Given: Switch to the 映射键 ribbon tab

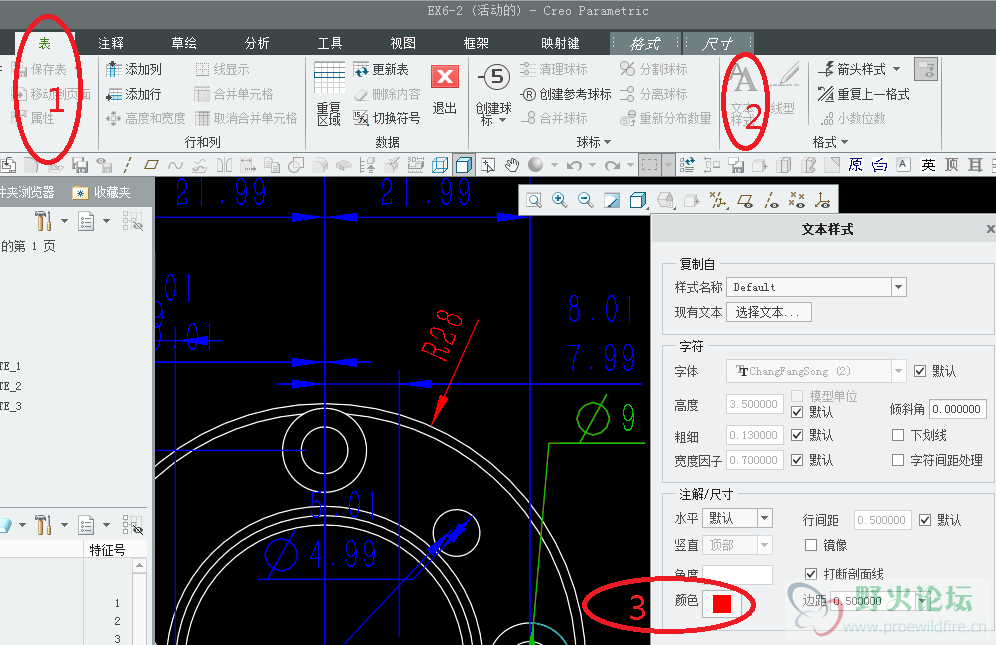Looking at the screenshot, I should [x=560, y=43].
